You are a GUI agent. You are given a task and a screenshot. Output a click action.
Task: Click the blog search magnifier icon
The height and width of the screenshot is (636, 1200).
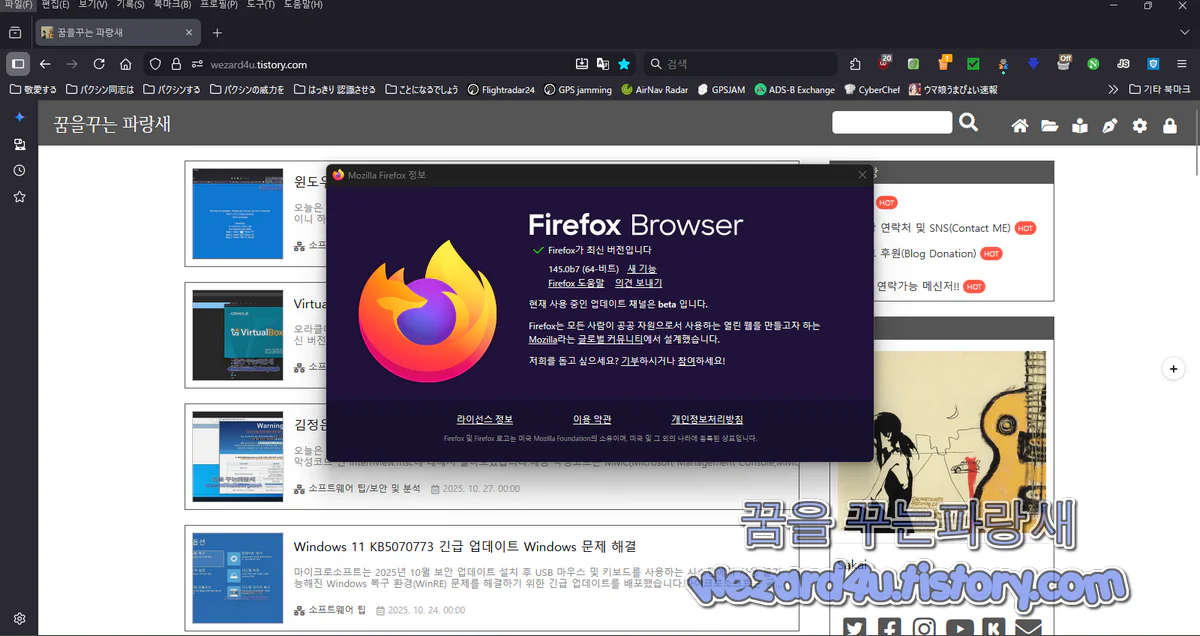pos(968,122)
